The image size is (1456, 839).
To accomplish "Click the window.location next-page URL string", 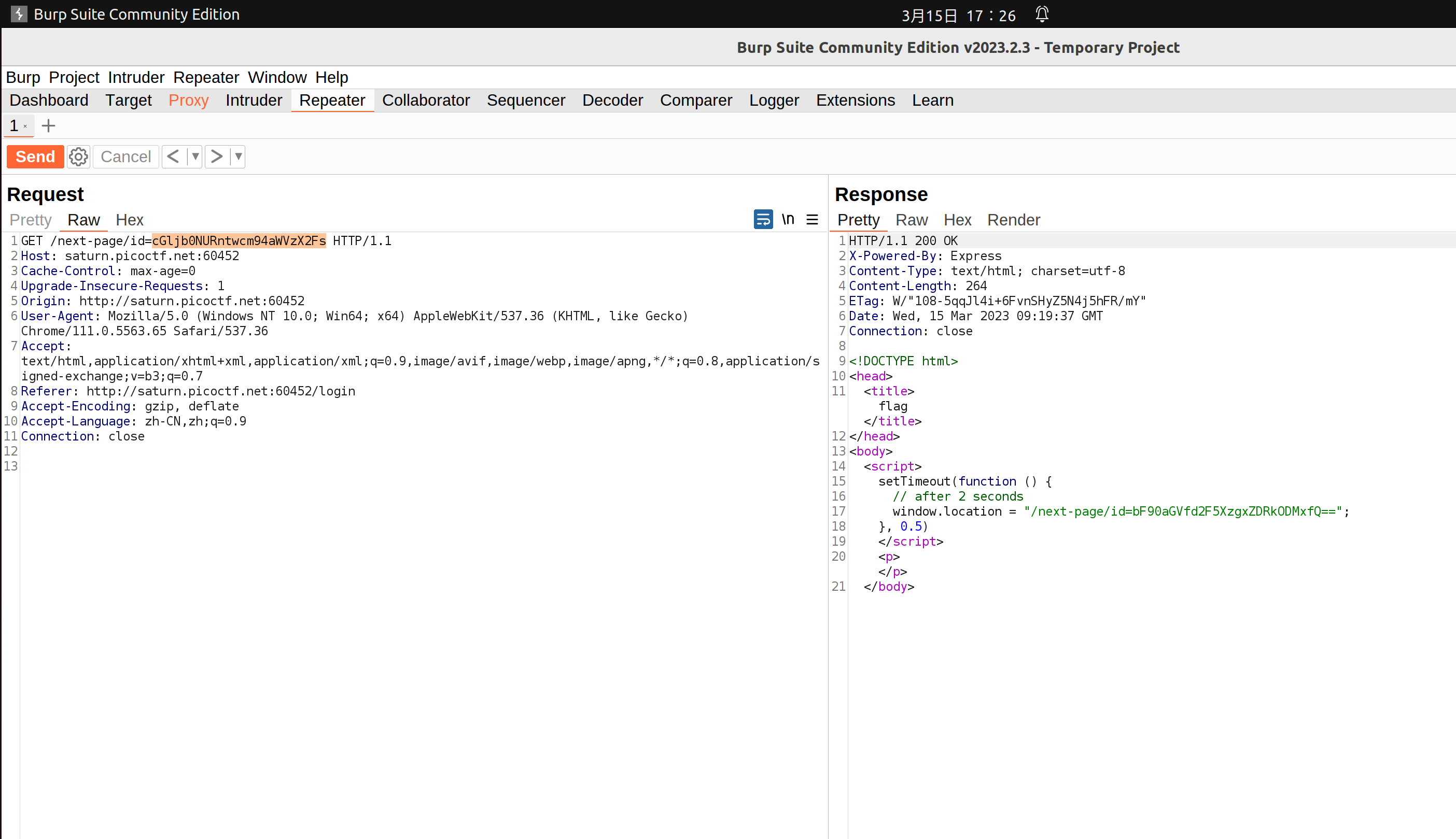I will click(x=1183, y=511).
